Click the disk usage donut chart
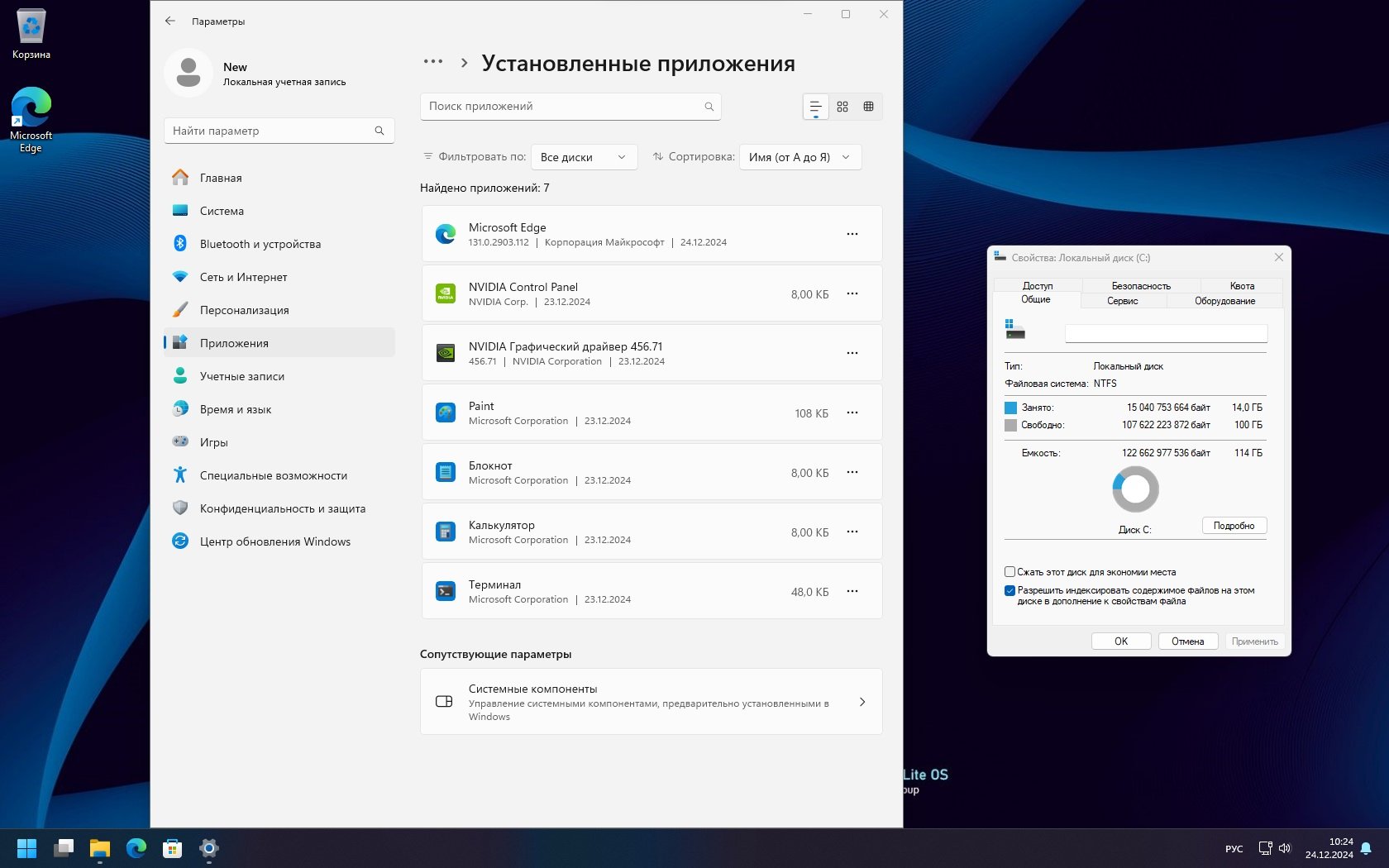 click(1135, 489)
